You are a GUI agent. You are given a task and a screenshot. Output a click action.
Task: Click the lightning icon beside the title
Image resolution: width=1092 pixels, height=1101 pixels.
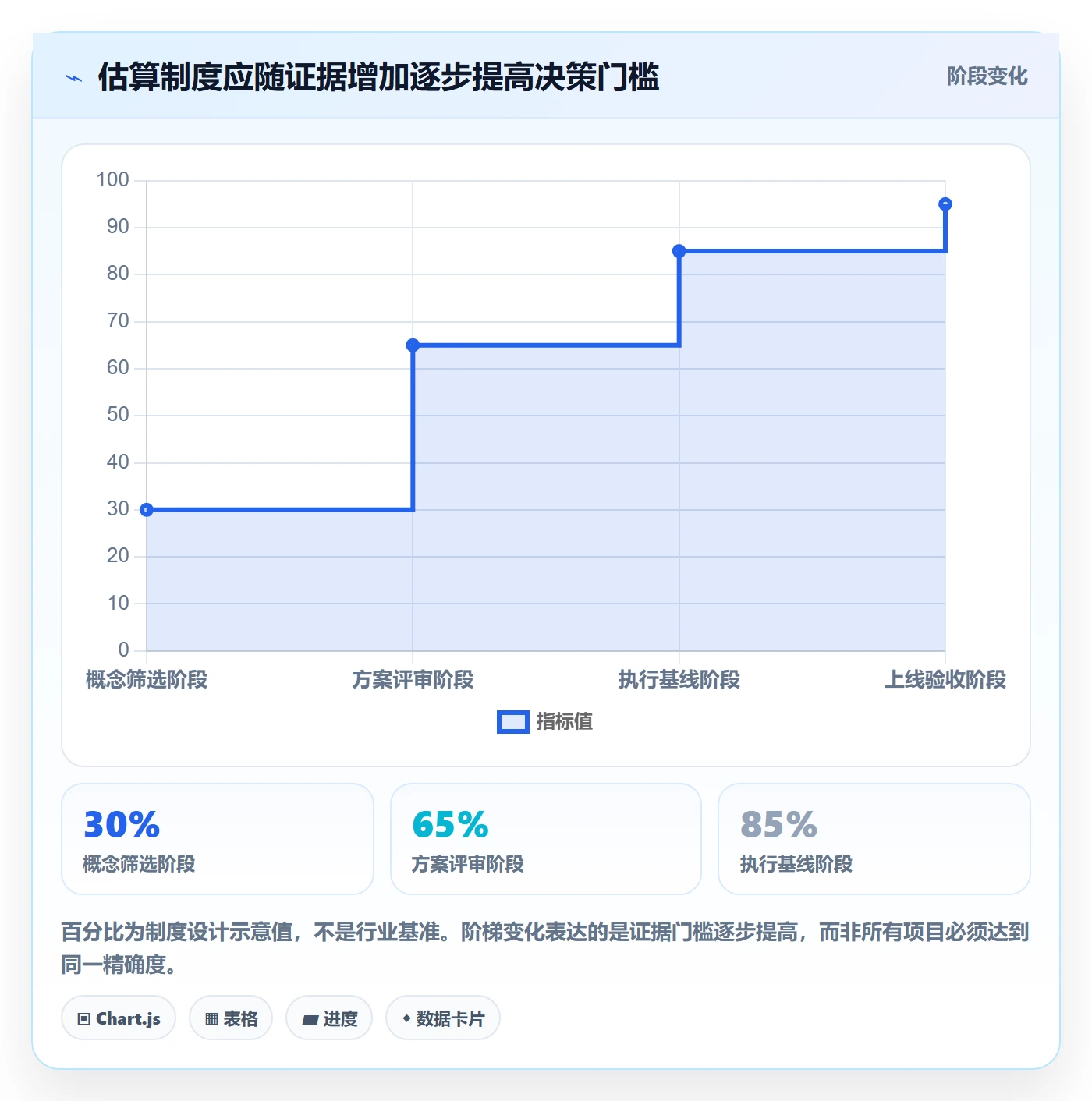[74, 78]
